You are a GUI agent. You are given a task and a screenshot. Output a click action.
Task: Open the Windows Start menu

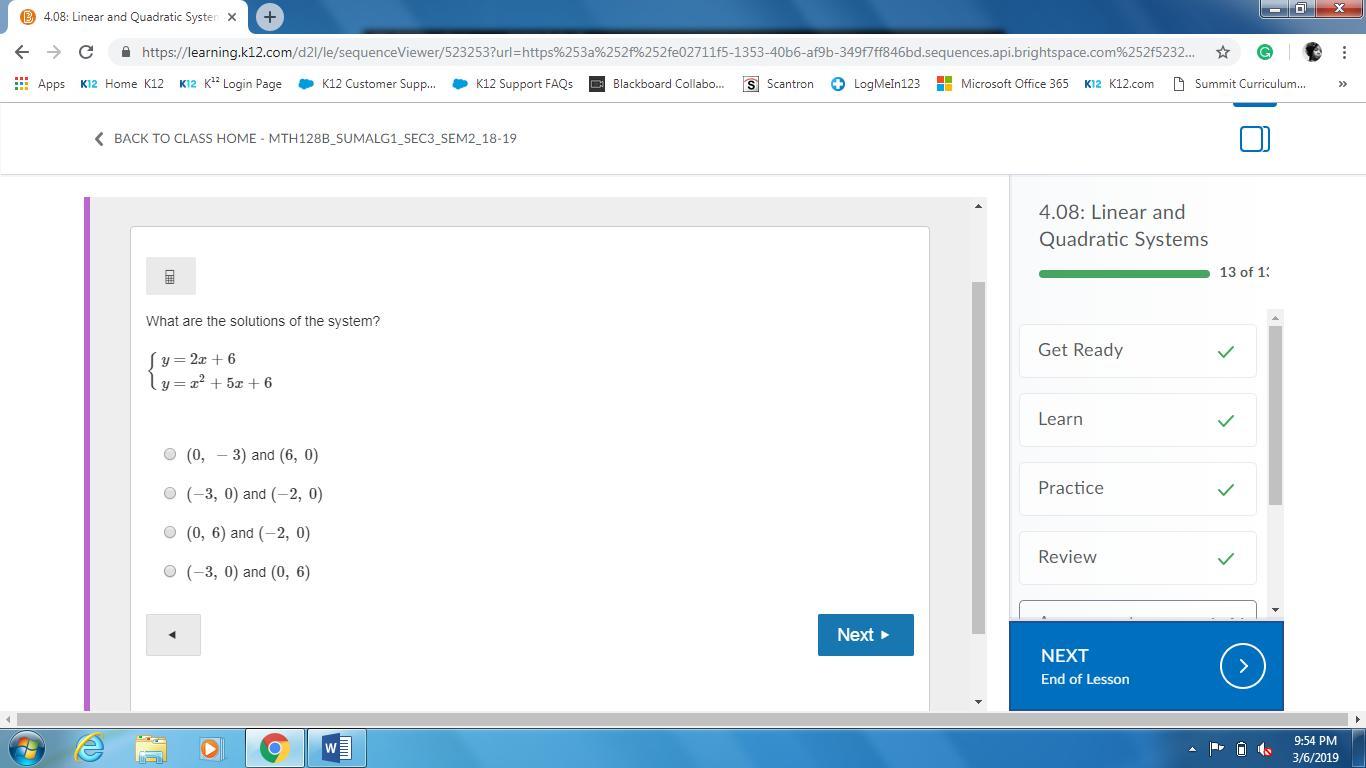27,748
